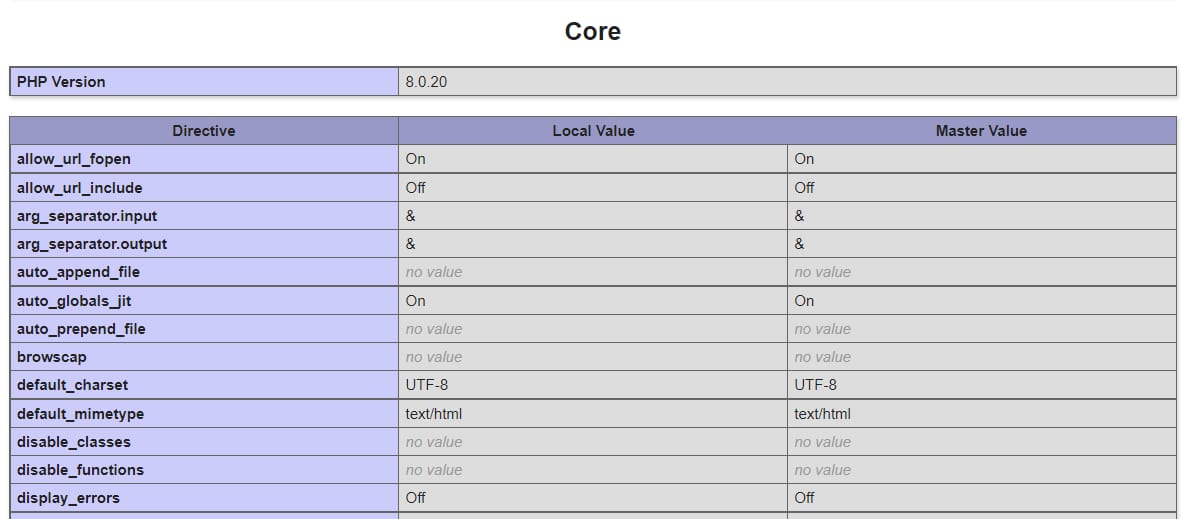Click the 8.0.20 version value
The image size is (1194, 519).
pos(426,82)
